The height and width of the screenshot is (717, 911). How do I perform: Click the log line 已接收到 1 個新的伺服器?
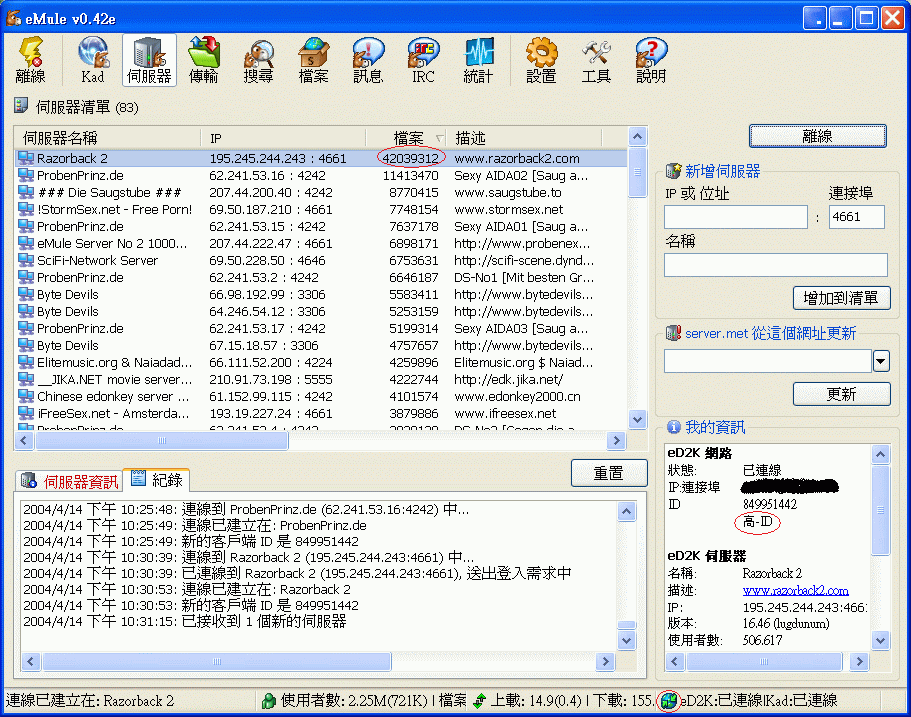click(185, 621)
